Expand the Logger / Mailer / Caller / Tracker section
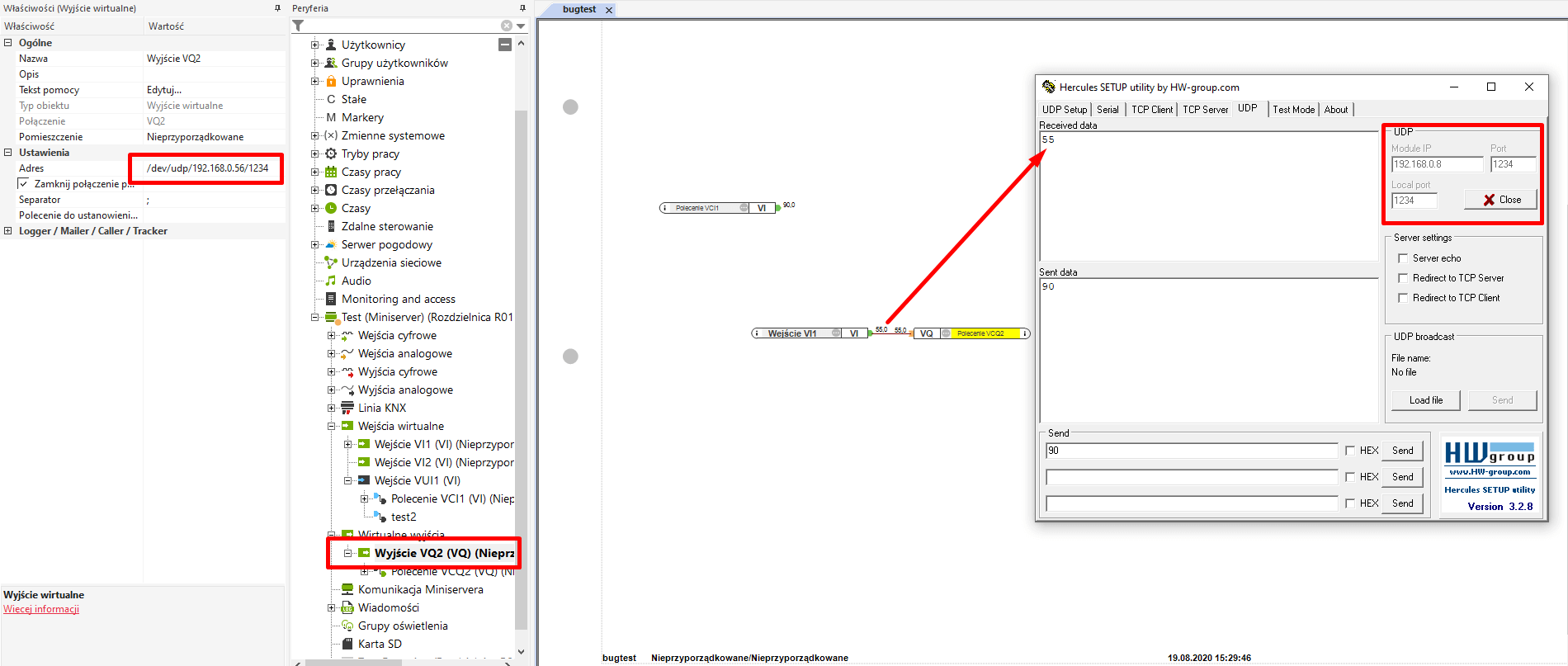Viewport: 1568px width, 666px height. pos(8,231)
